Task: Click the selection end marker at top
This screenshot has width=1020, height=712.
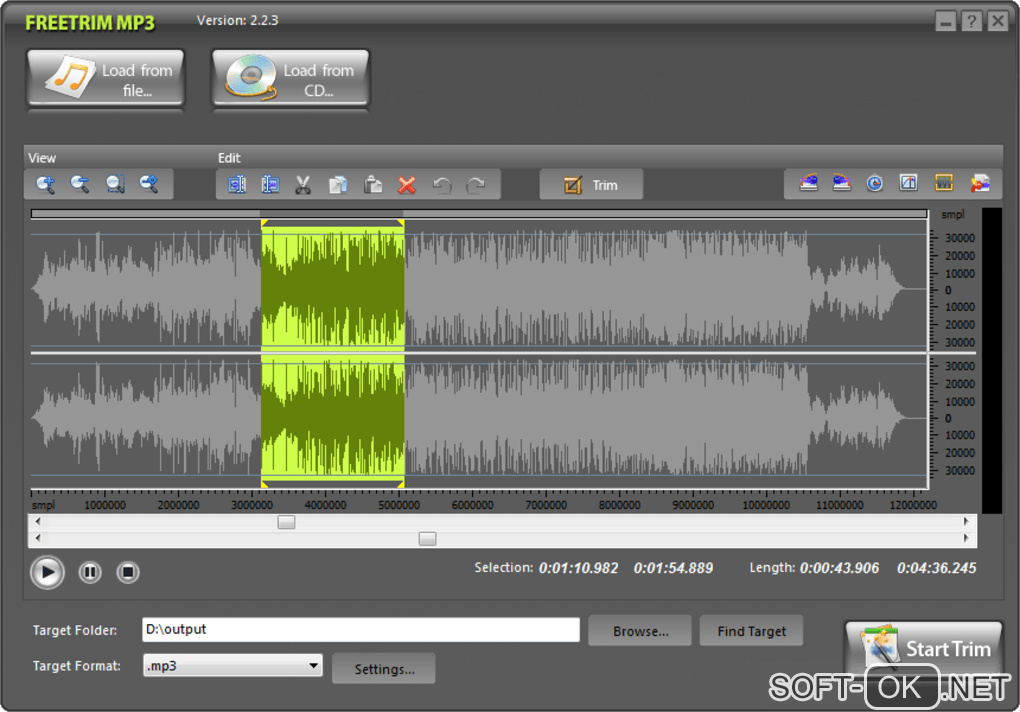Action: pyautogui.click(x=401, y=223)
